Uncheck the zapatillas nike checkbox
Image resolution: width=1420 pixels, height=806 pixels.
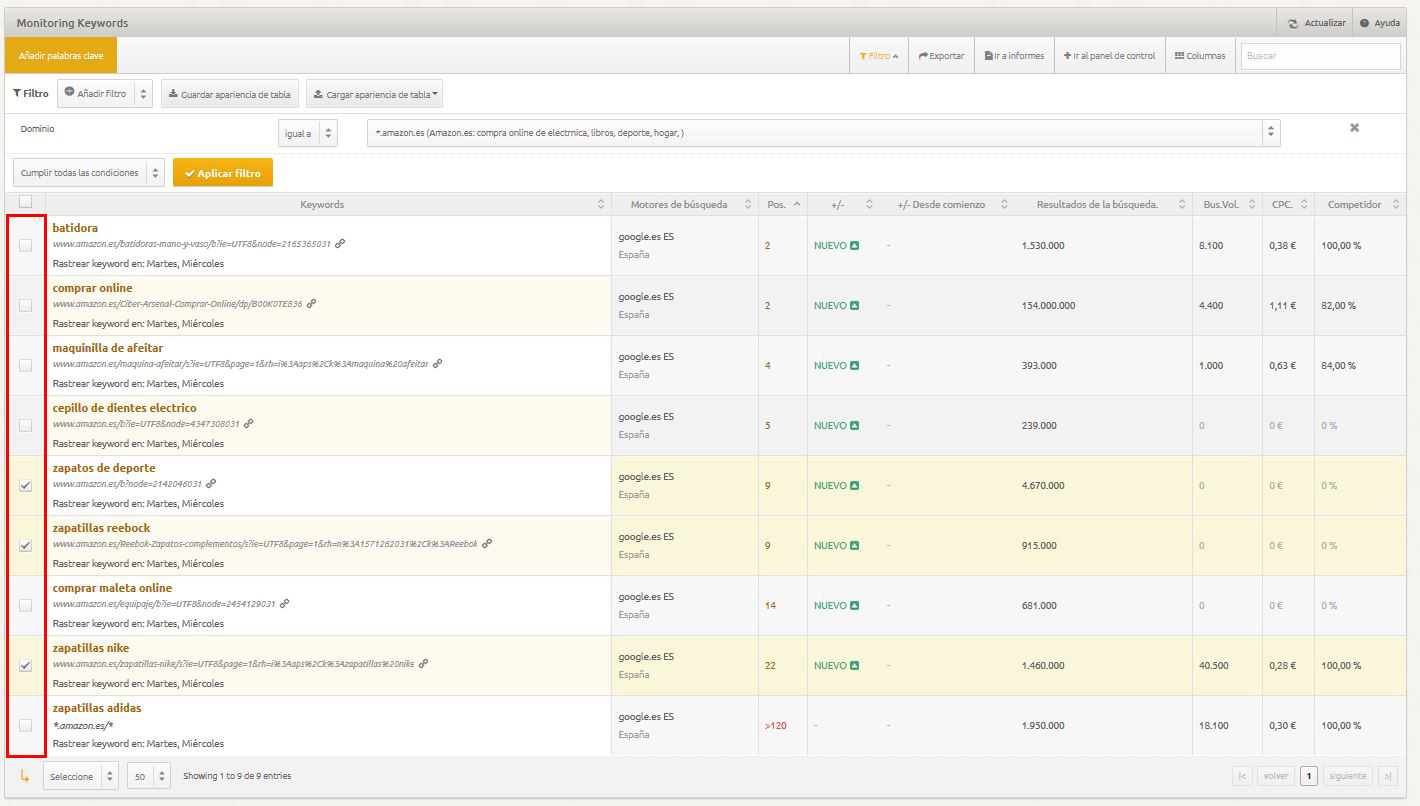[x=26, y=665]
